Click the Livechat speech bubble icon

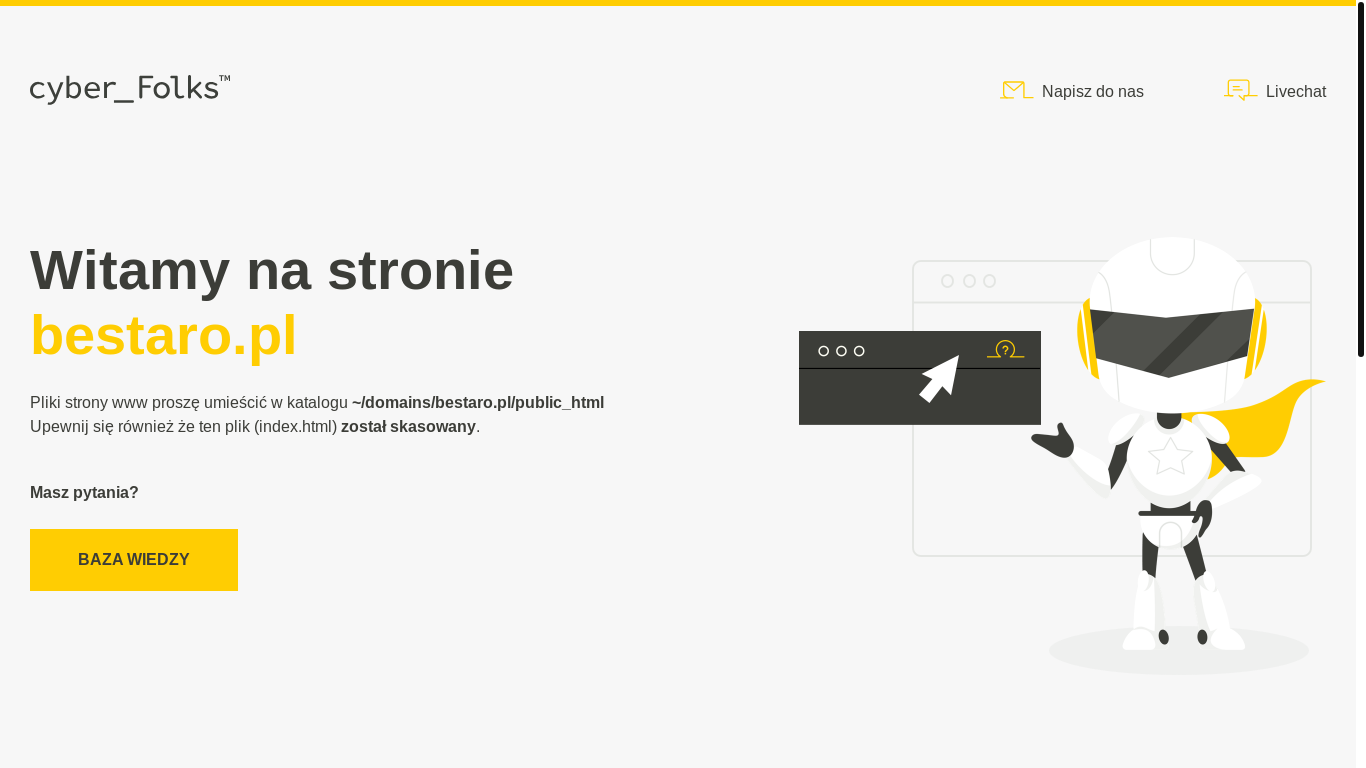(x=1239, y=90)
